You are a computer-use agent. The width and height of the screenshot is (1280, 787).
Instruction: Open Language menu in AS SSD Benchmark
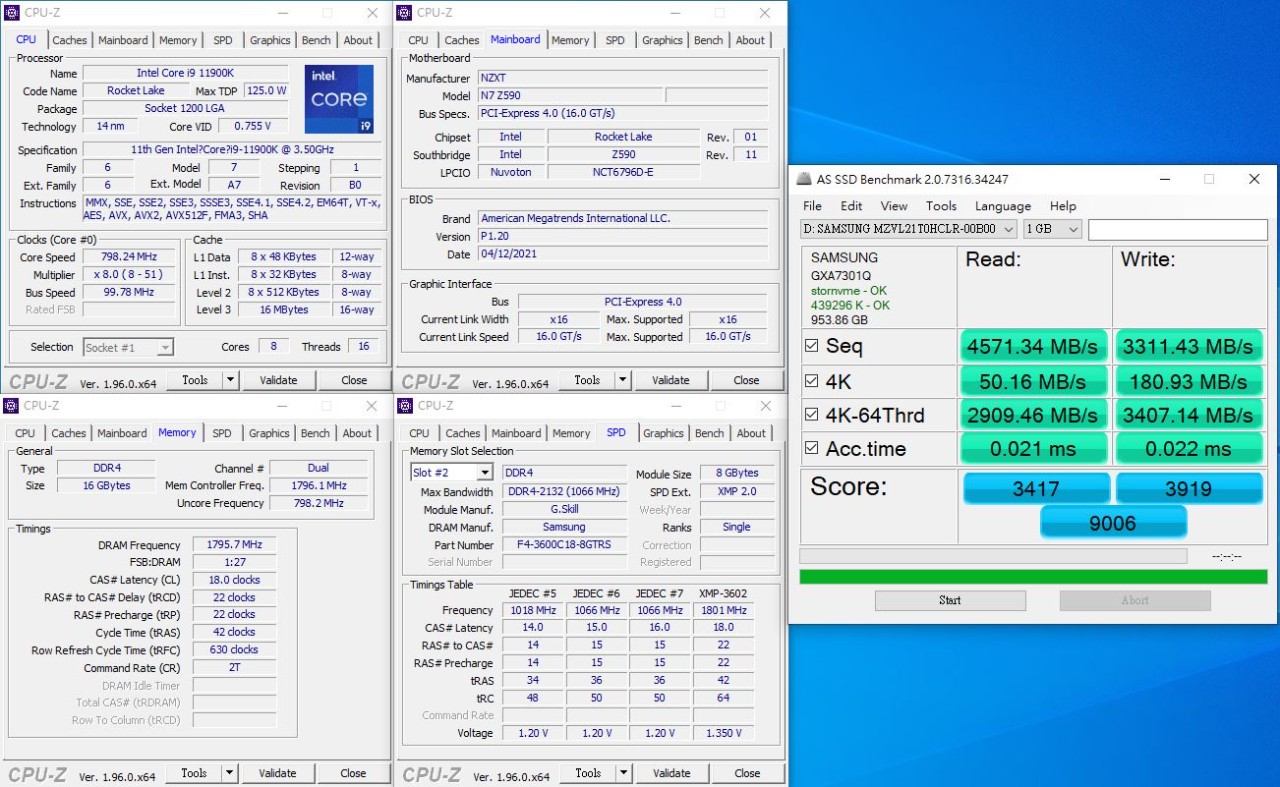(x=1003, y=206)
